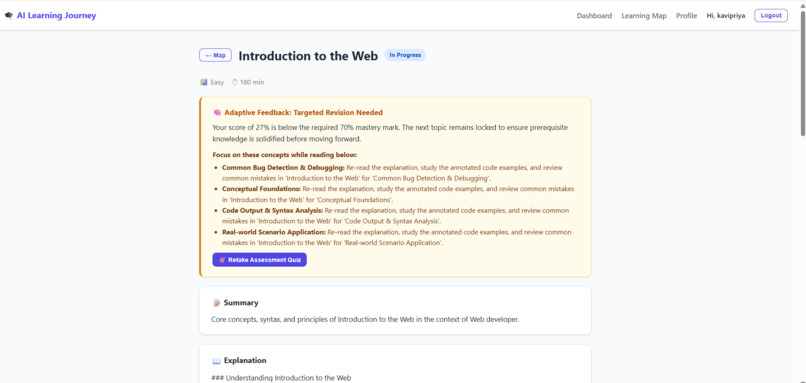Click the Adaptive Feedback: Targeted Revision Needed title
The image size is (806, 383).
pos(303,113)
